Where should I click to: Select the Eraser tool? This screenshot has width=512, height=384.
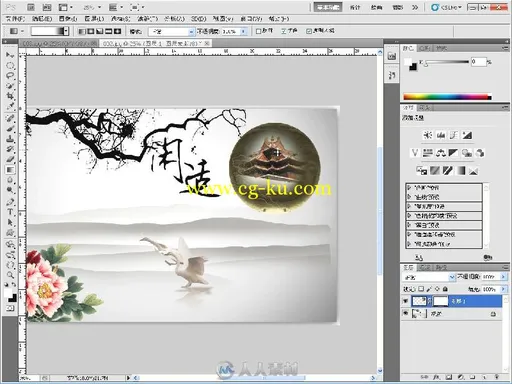pos(10,159)
